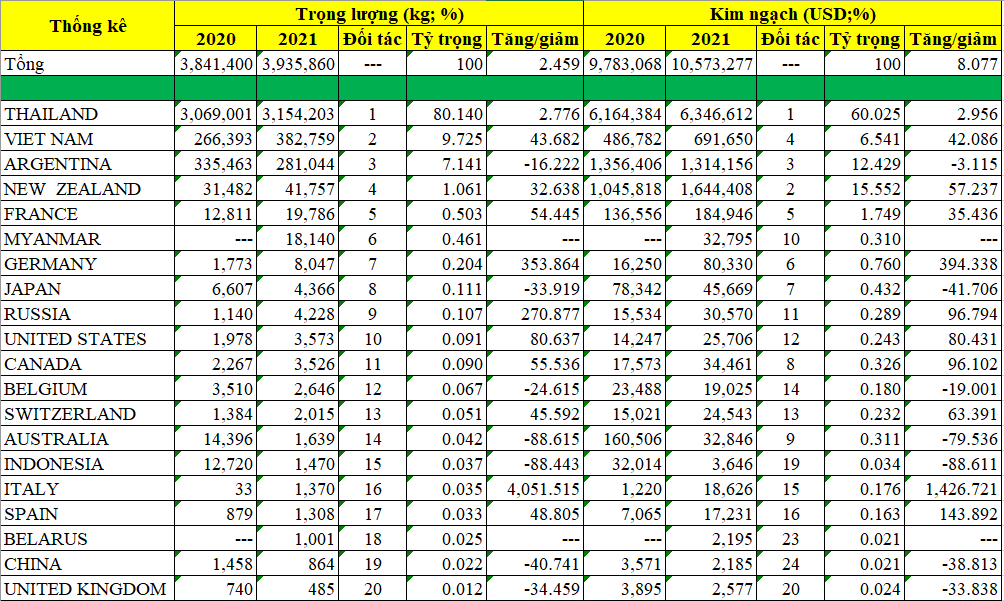Select Thailand 2021 value 6,346,612

(711, 114)
